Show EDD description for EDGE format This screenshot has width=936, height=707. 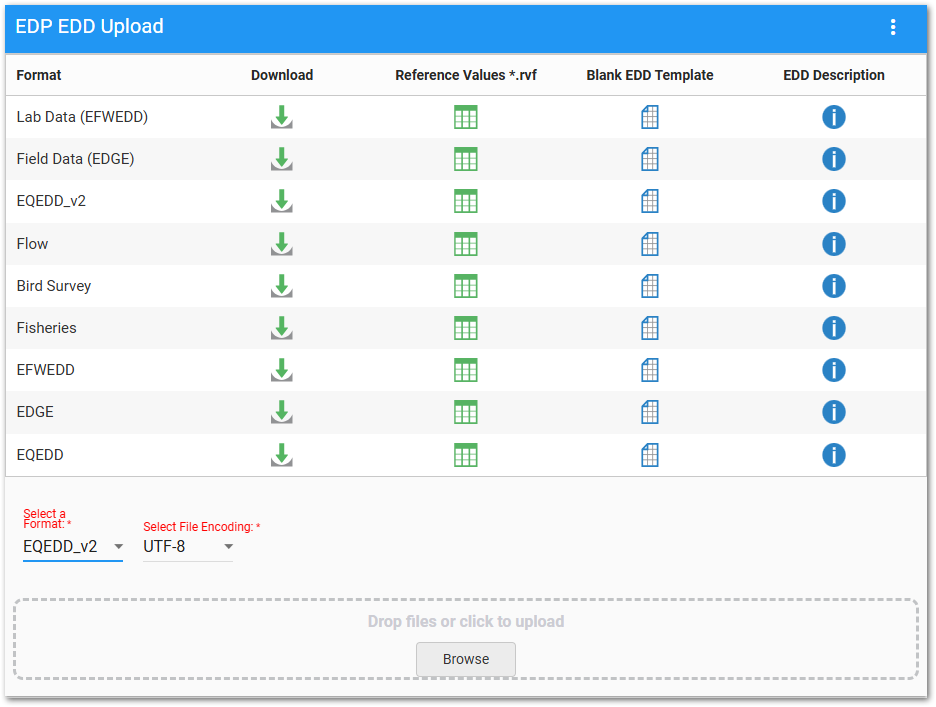coord(833,412)
